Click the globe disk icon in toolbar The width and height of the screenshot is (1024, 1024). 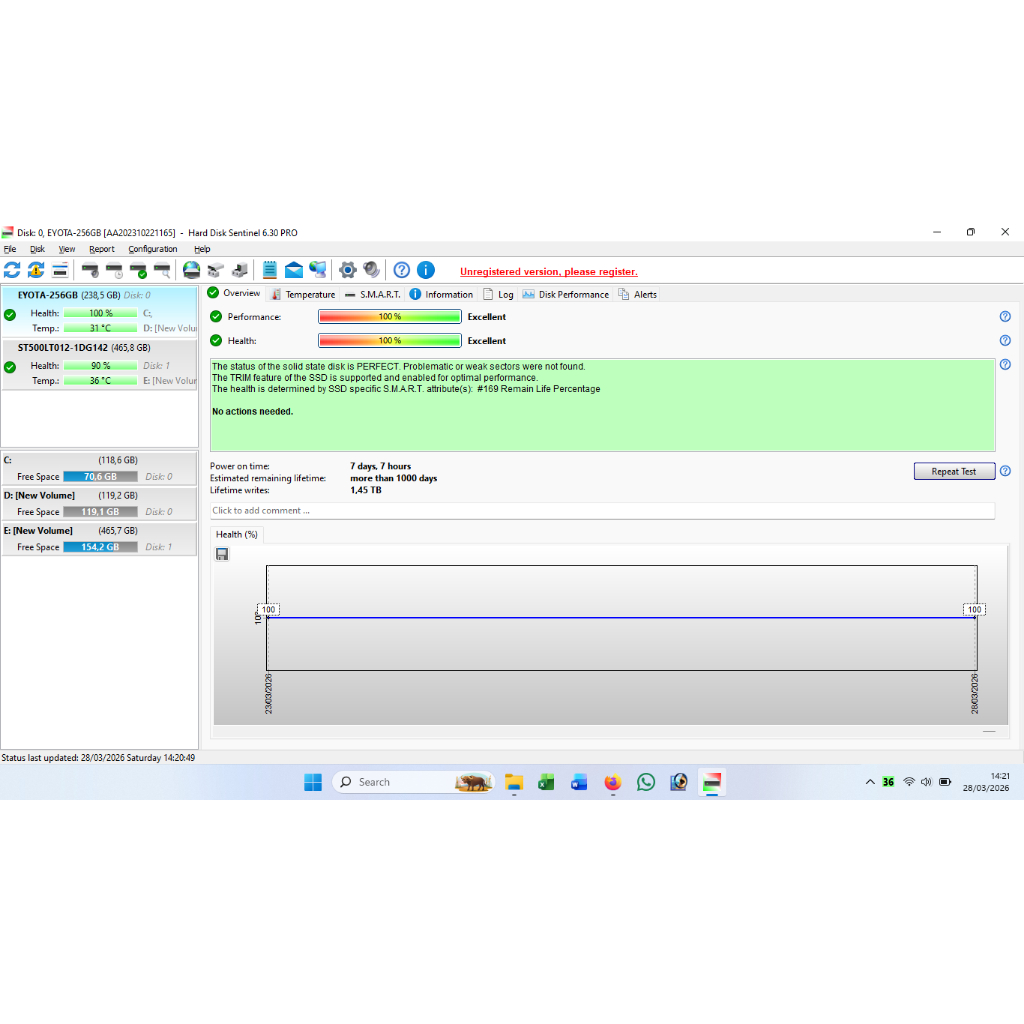pos(191,270)
